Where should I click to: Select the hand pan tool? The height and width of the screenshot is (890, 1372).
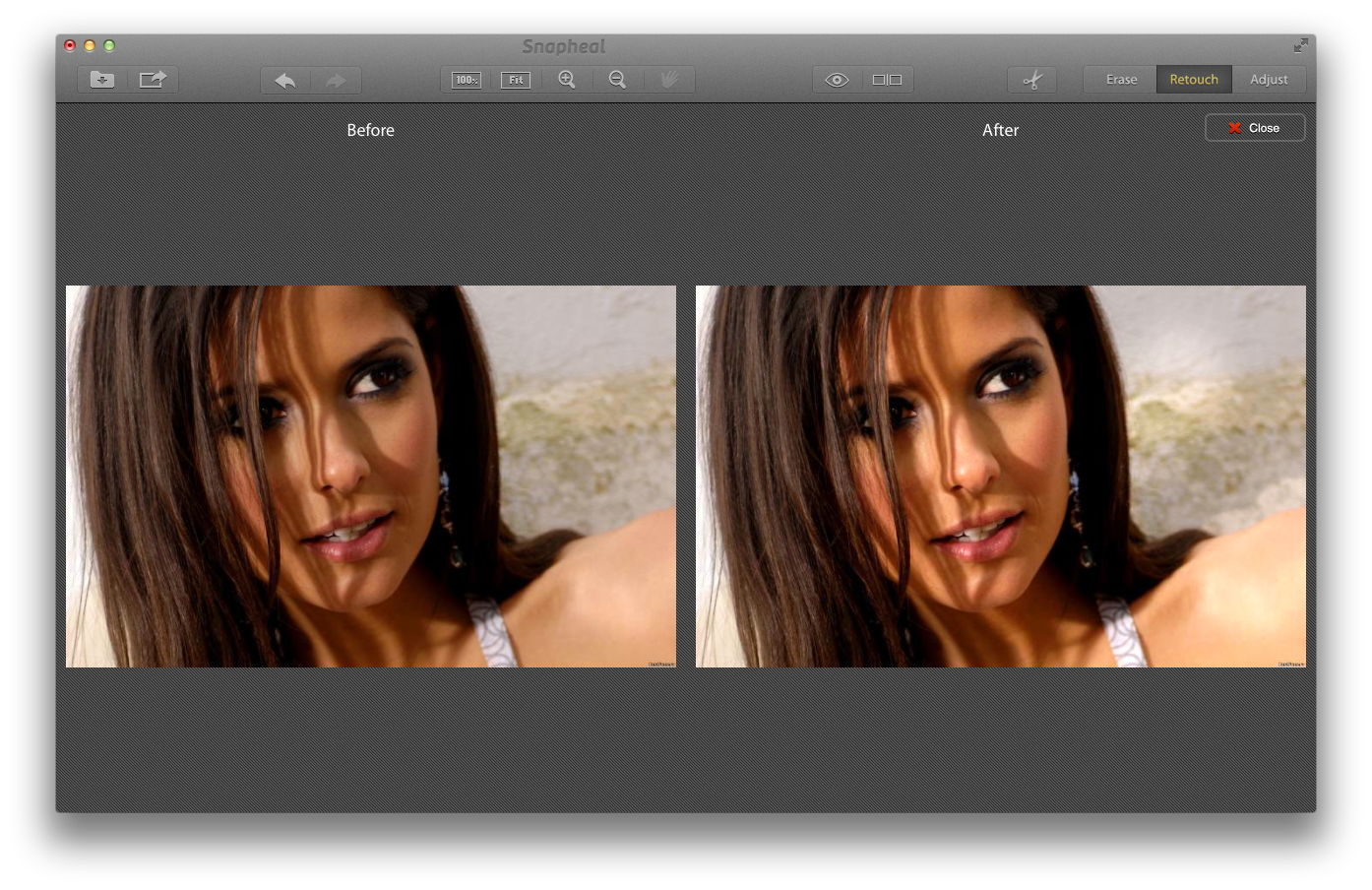point(669,80)
